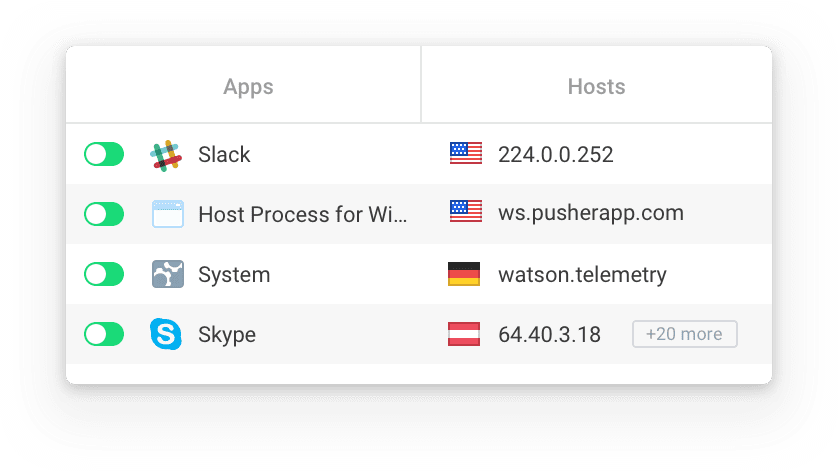The width and height of the screenshot is (838, 472).
Task: Click the US flag beside 224.0.0.252
Action: tap(465, 154)
